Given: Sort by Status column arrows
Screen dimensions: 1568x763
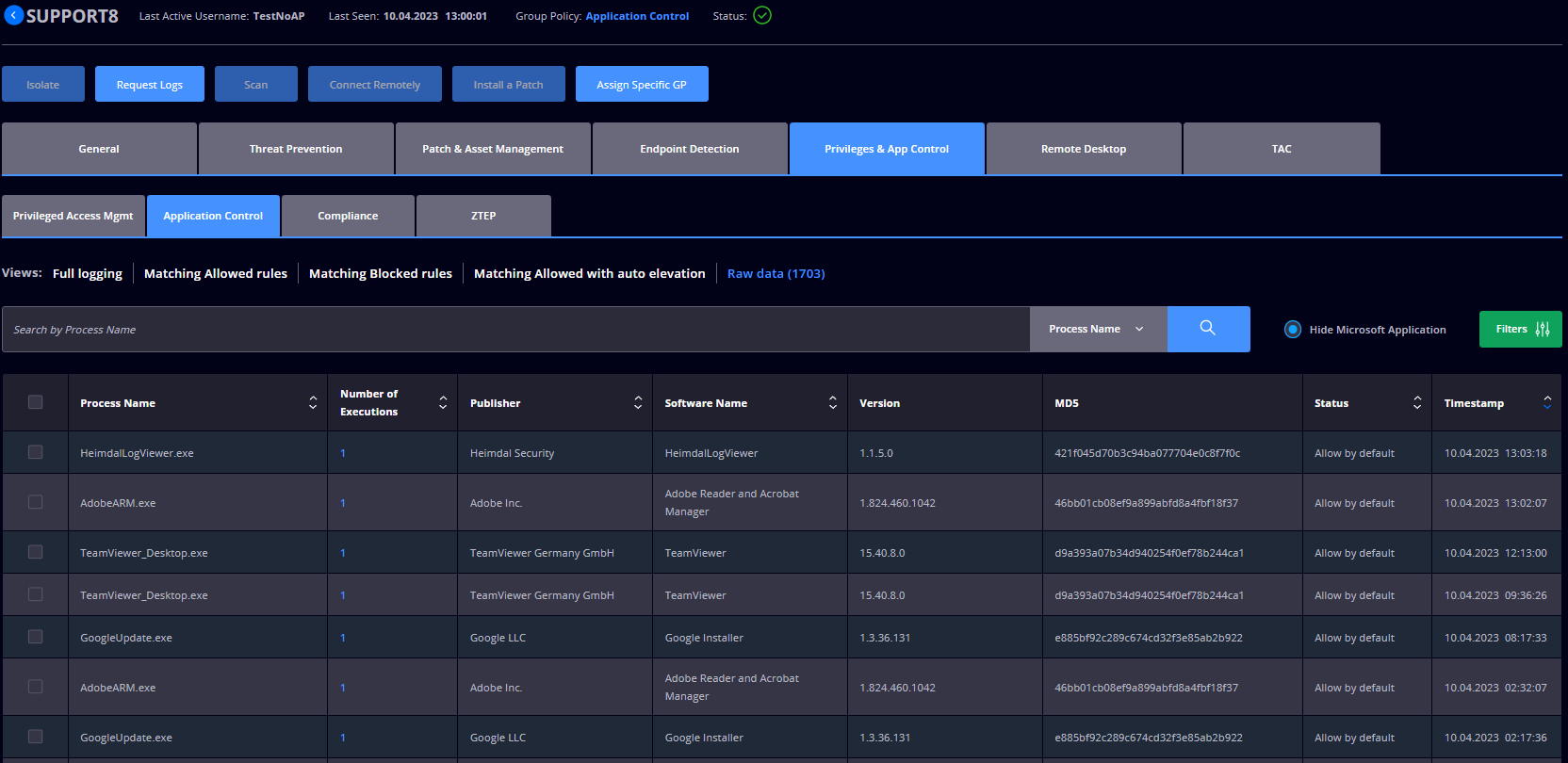Looking at the screenshot, I should (1417, 402).
